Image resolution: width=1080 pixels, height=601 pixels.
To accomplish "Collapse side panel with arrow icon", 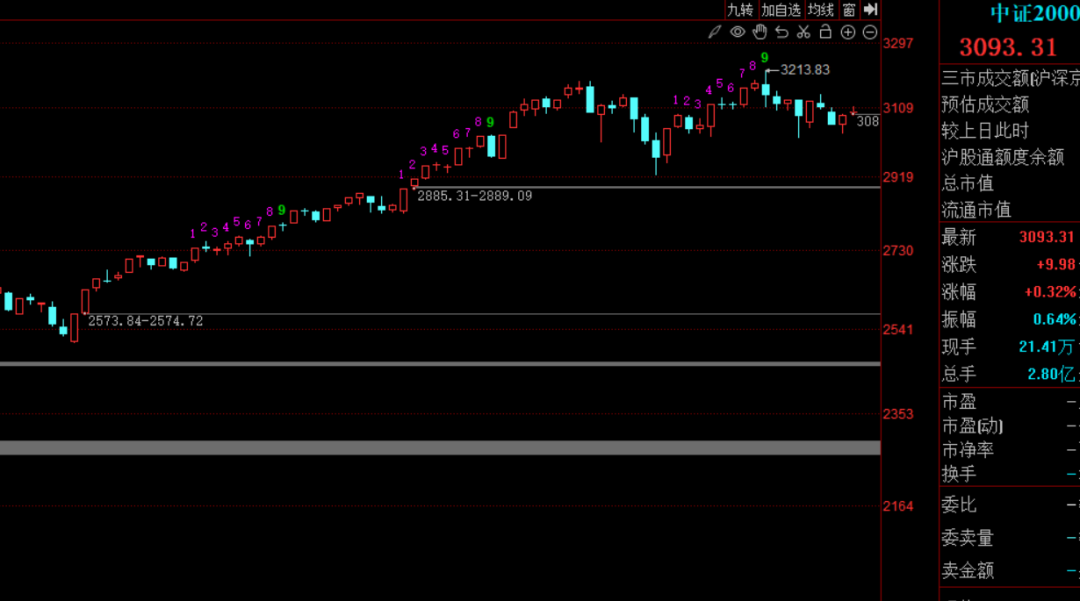I will tap(870, 9).
